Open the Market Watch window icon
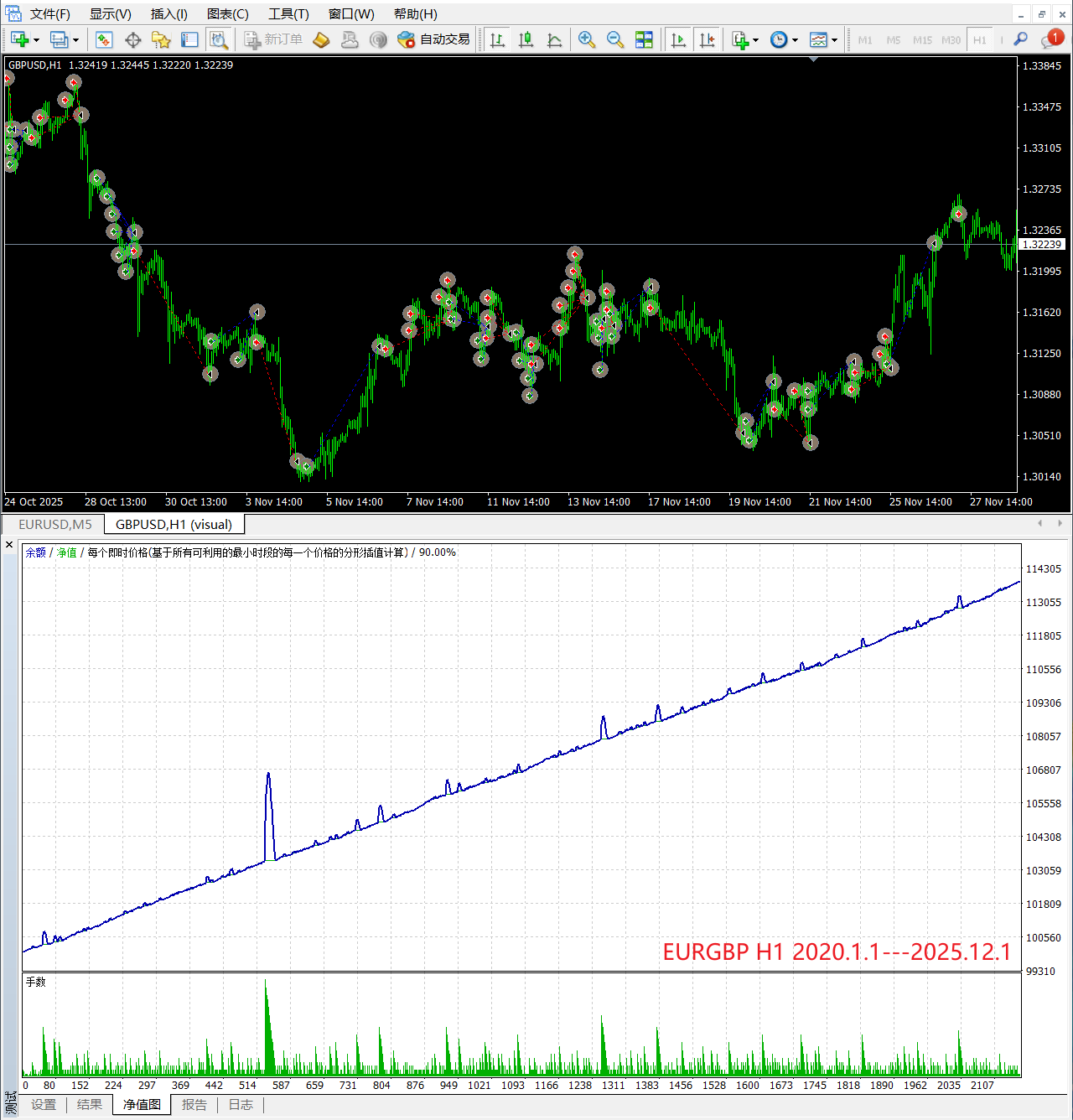1073x1120 pixels. (104, 39)
